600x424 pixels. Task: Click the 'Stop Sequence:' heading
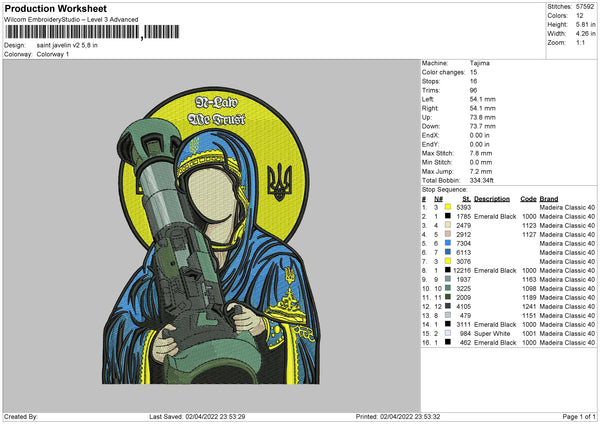coord(445,190)
